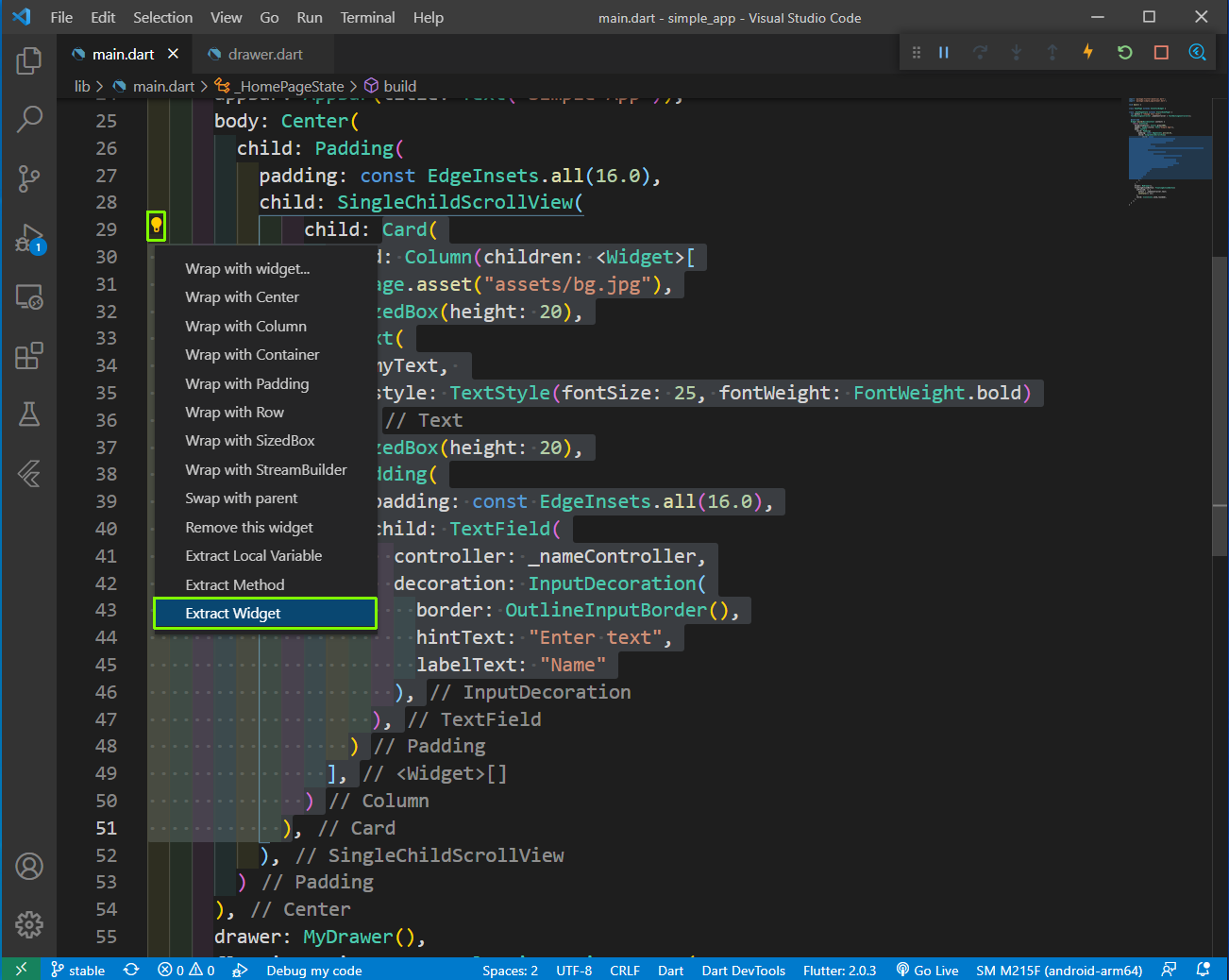This screenshot has height=980, width=1229.
Task: Click the lightbulb code action icon
Action: [x=157, y=226]
